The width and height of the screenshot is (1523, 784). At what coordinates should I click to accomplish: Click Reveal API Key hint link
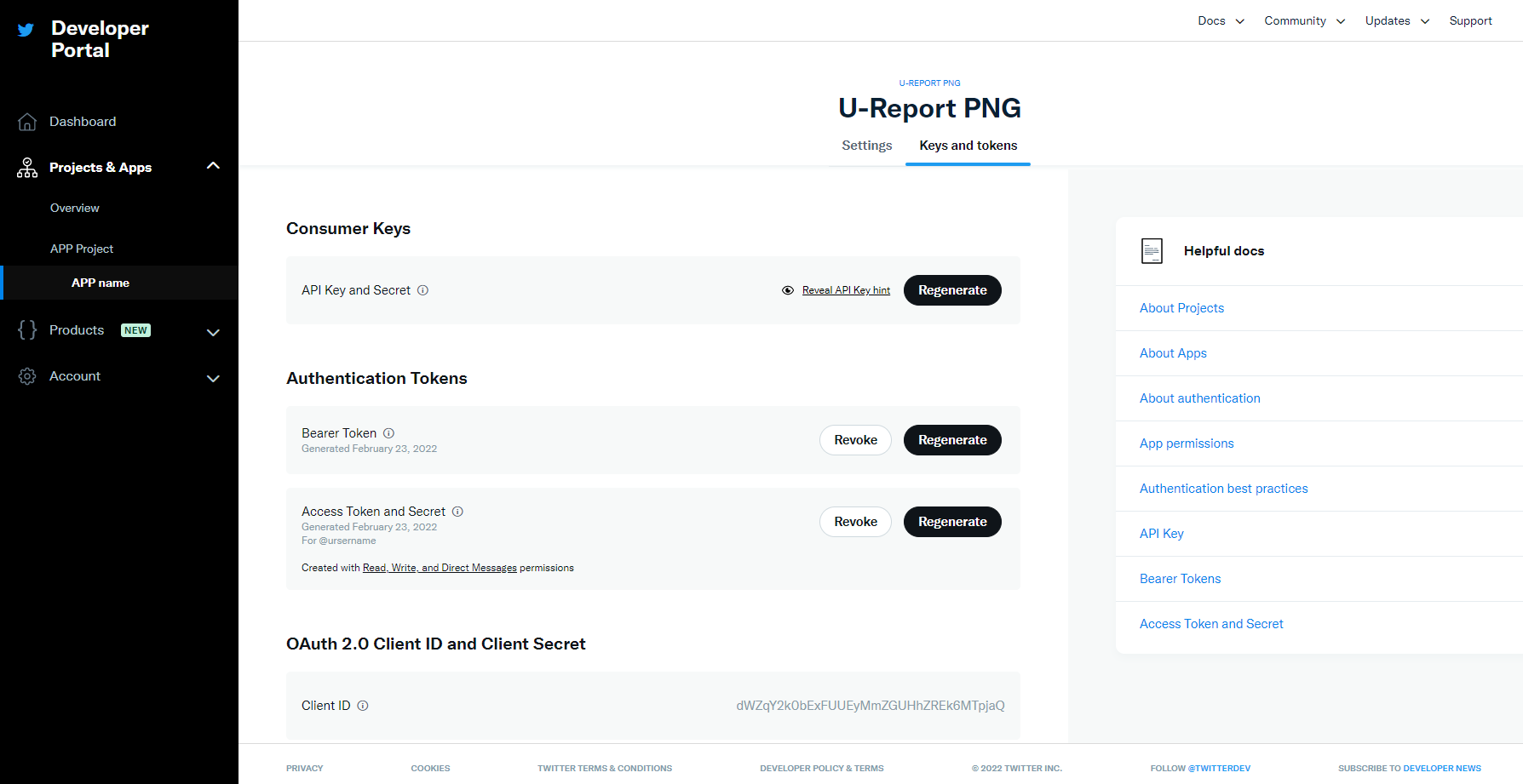pyautogui.click(x=846, y=290)
